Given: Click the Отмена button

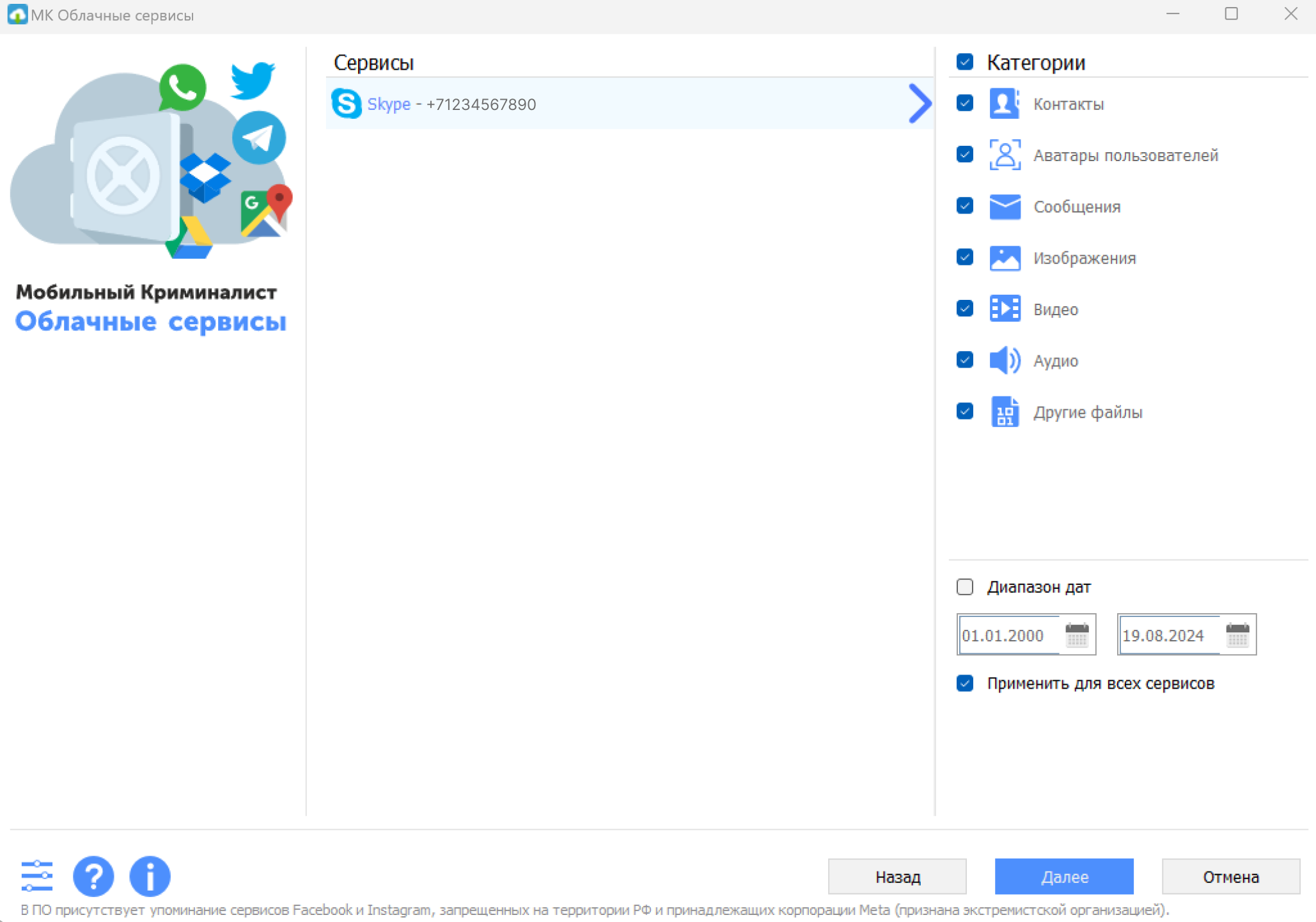Looking at the screenshot, I should coord(1231,877).
